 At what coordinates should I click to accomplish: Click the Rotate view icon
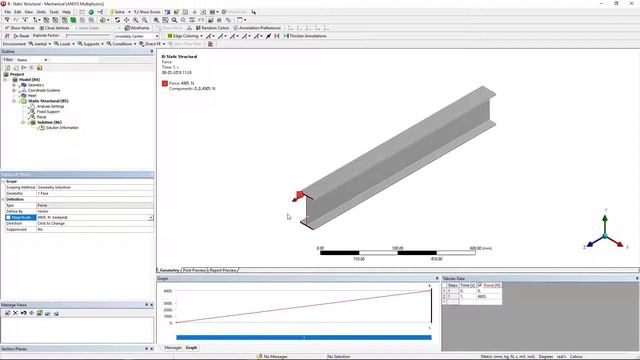[117, 20]
